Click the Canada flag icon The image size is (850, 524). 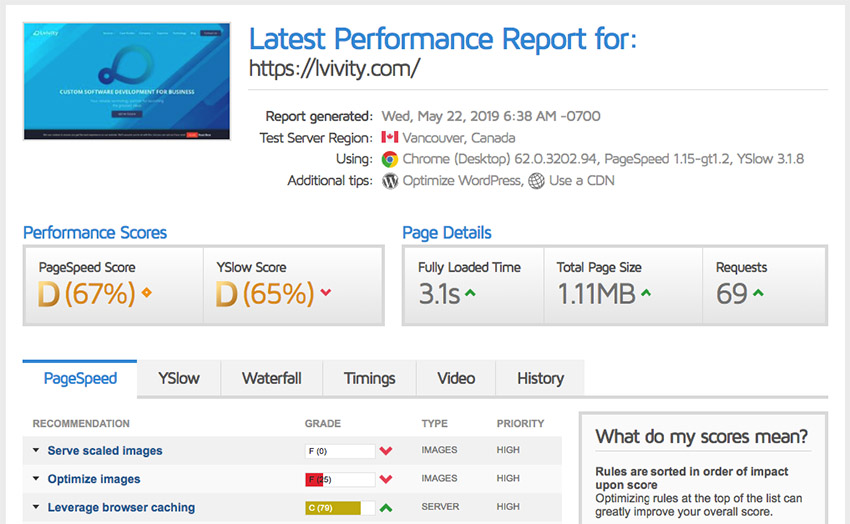click(x=390, y=137)
